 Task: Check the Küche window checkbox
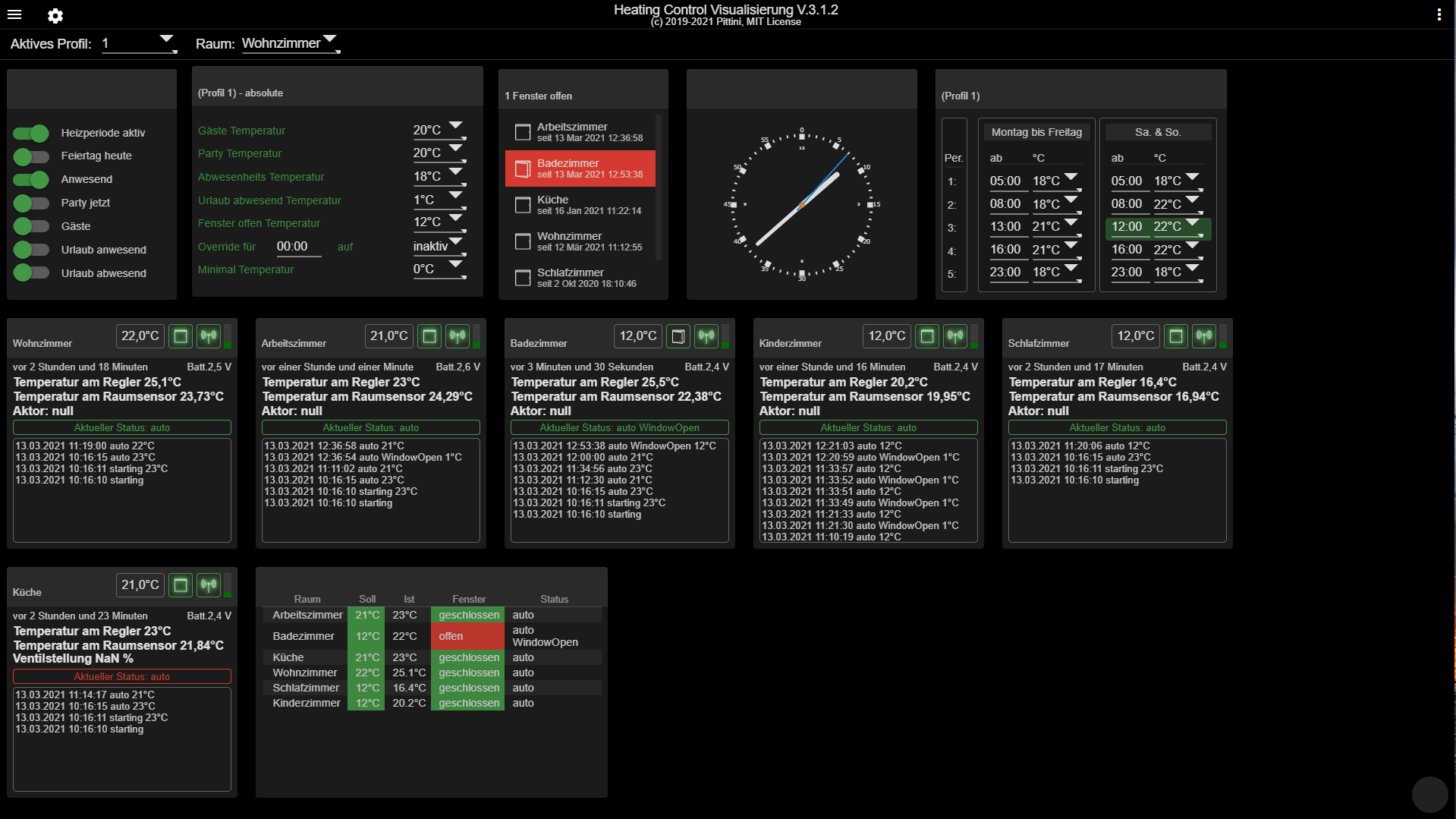click(523, 205)
